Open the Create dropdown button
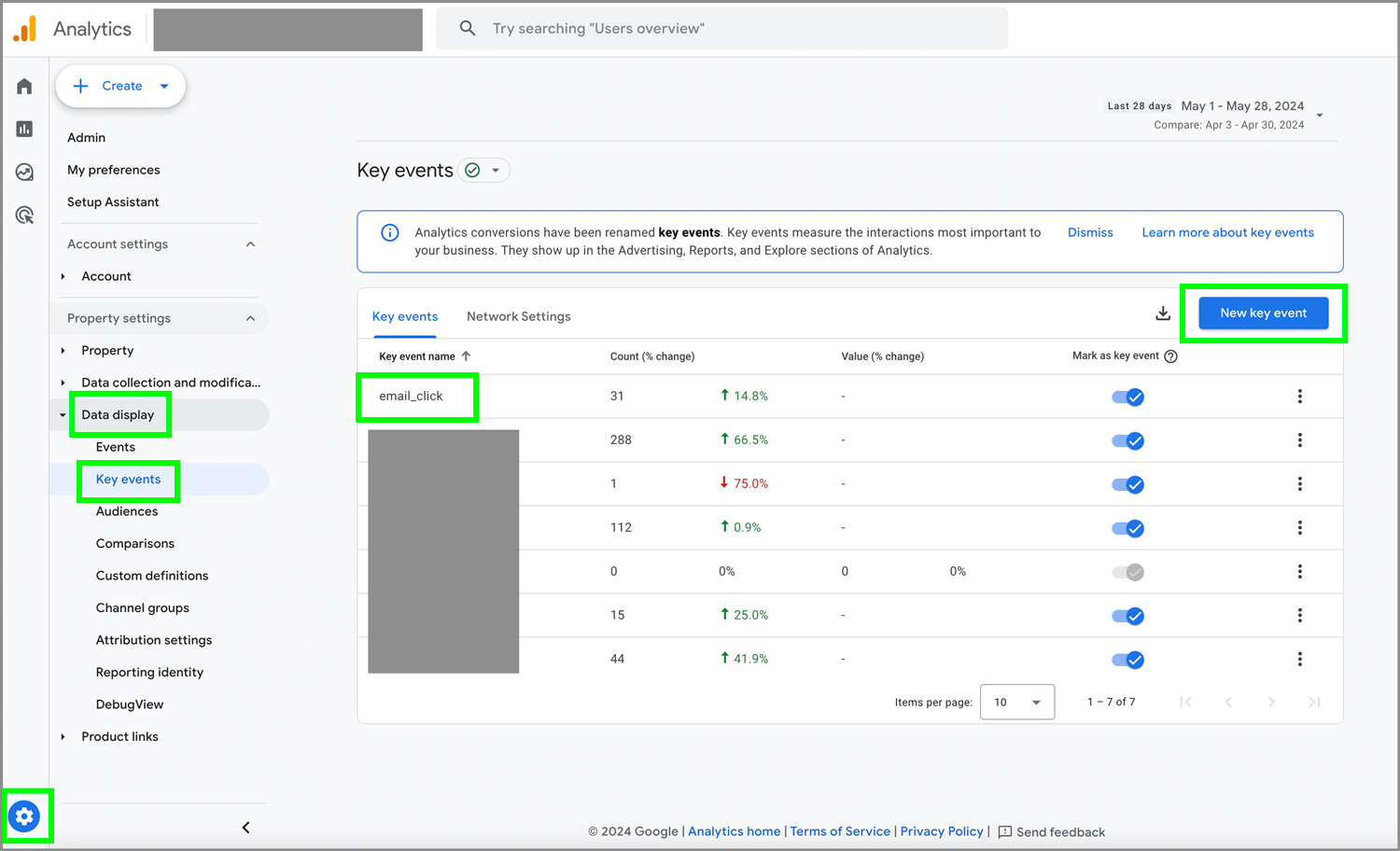1400x851 pixels. [x=120, y=86]
